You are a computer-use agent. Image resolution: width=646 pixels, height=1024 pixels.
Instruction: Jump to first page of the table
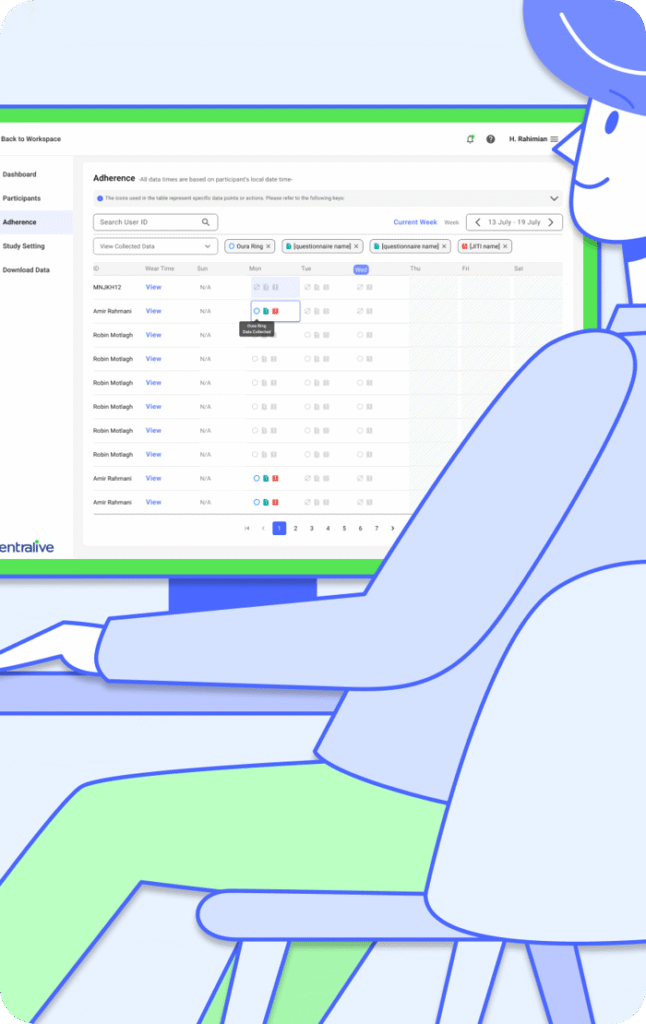(247, 528)
